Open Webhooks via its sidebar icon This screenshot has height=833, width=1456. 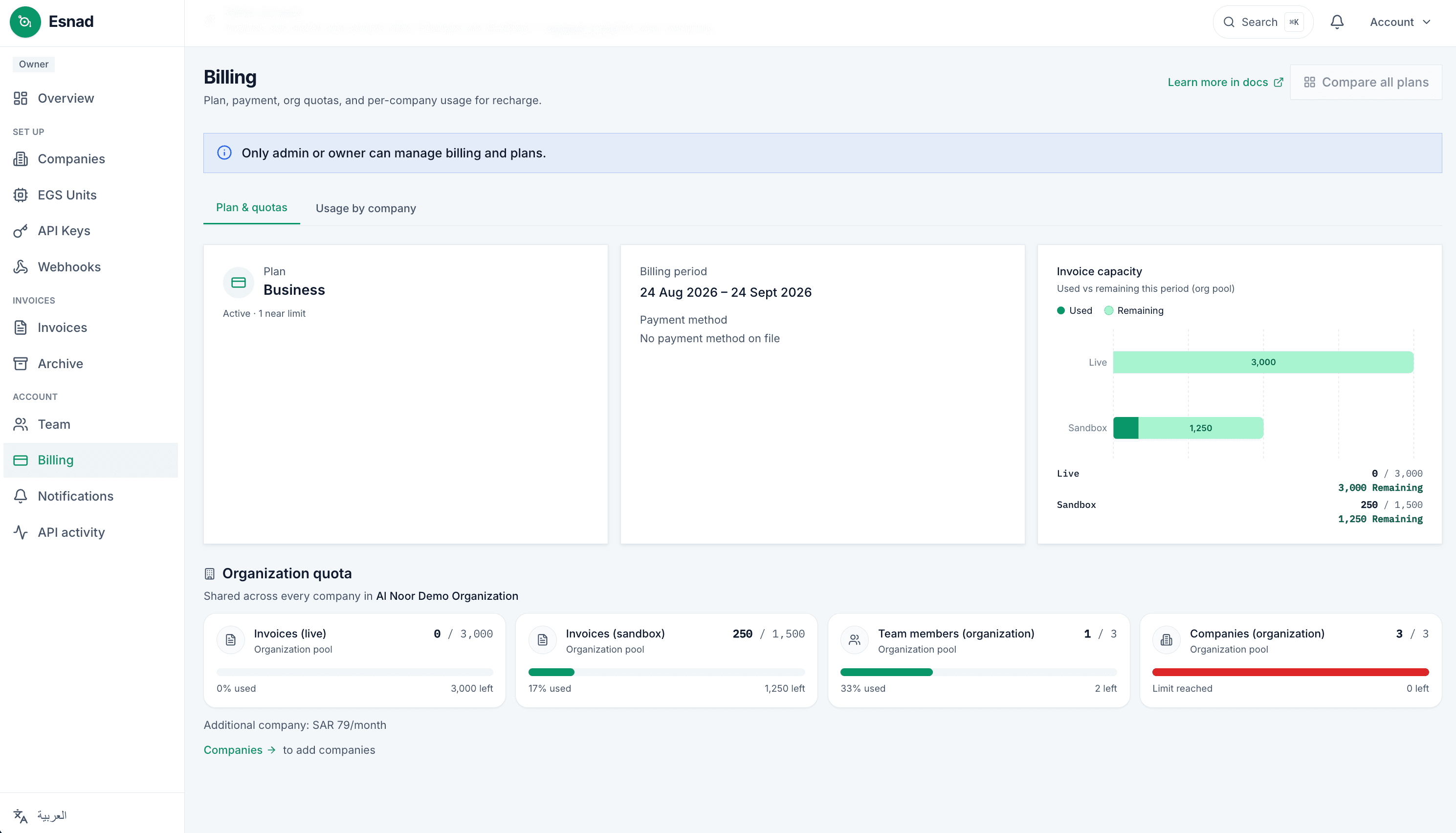pos(21,267)
